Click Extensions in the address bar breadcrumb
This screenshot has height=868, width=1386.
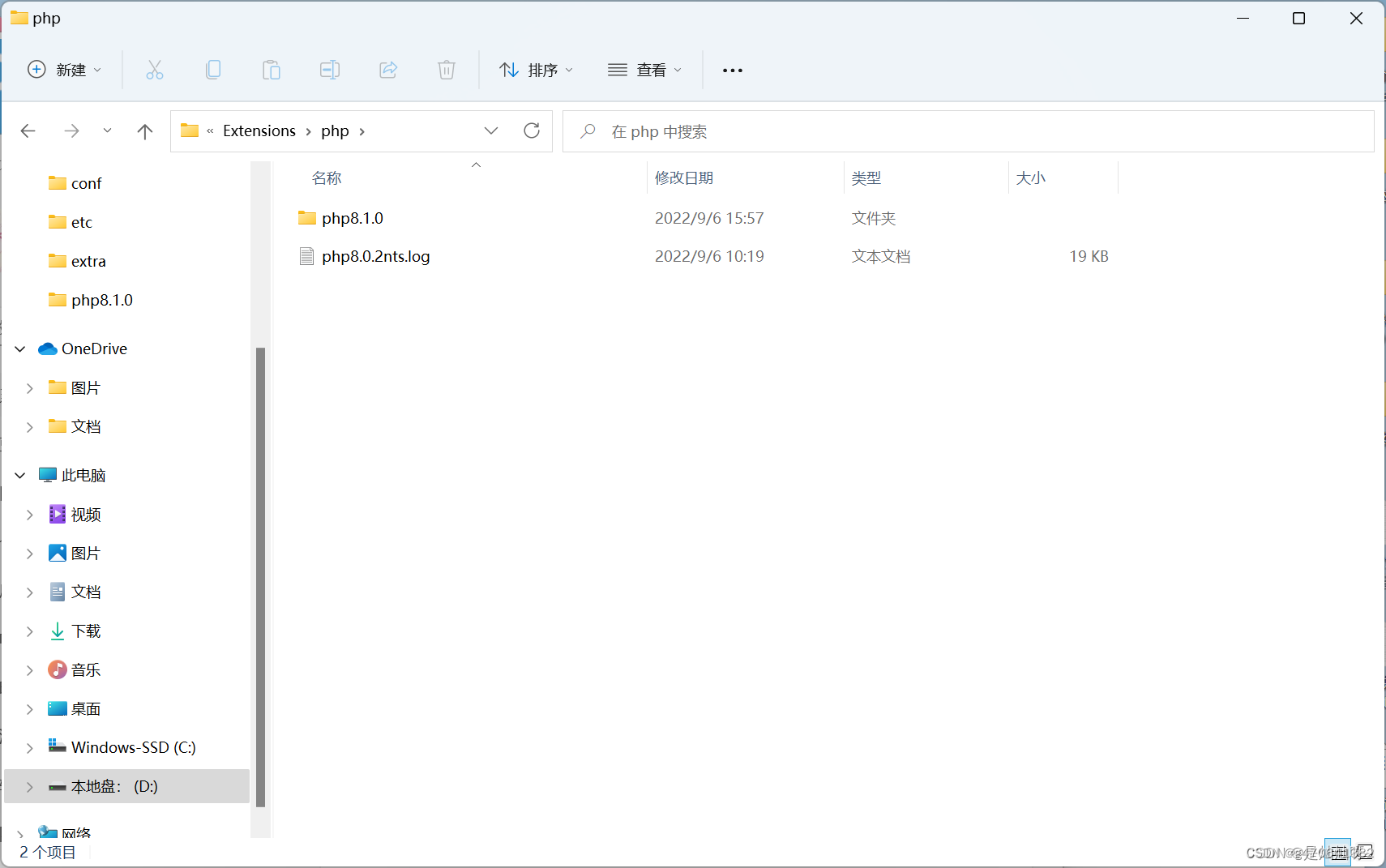click(x=258, y=130)
